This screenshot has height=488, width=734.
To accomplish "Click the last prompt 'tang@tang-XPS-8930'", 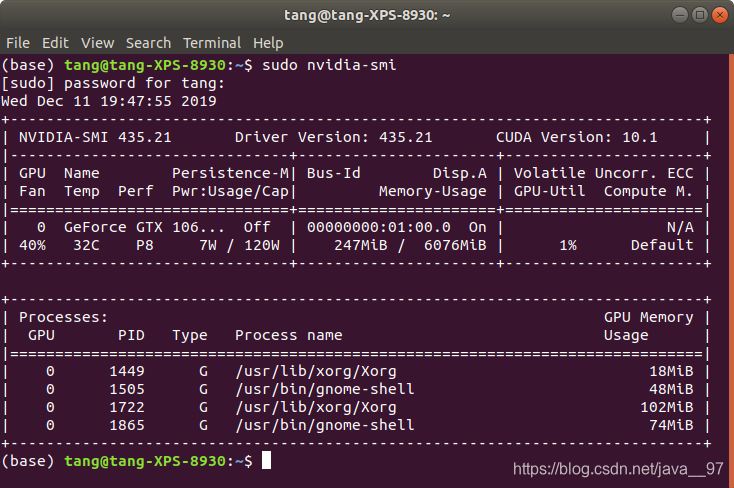I will [x=145, y=461].
